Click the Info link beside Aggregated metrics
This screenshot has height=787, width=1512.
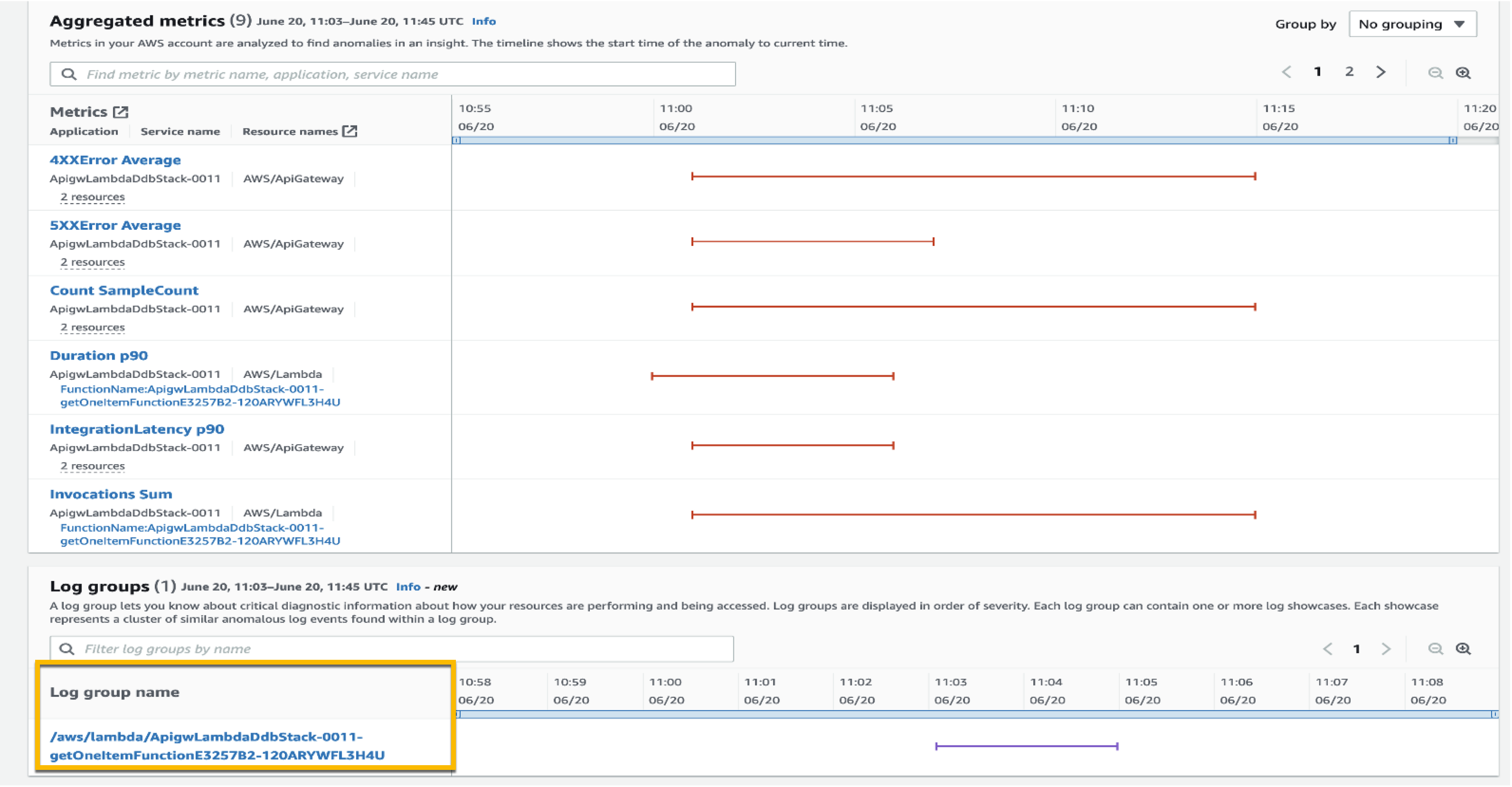[483, 21]
